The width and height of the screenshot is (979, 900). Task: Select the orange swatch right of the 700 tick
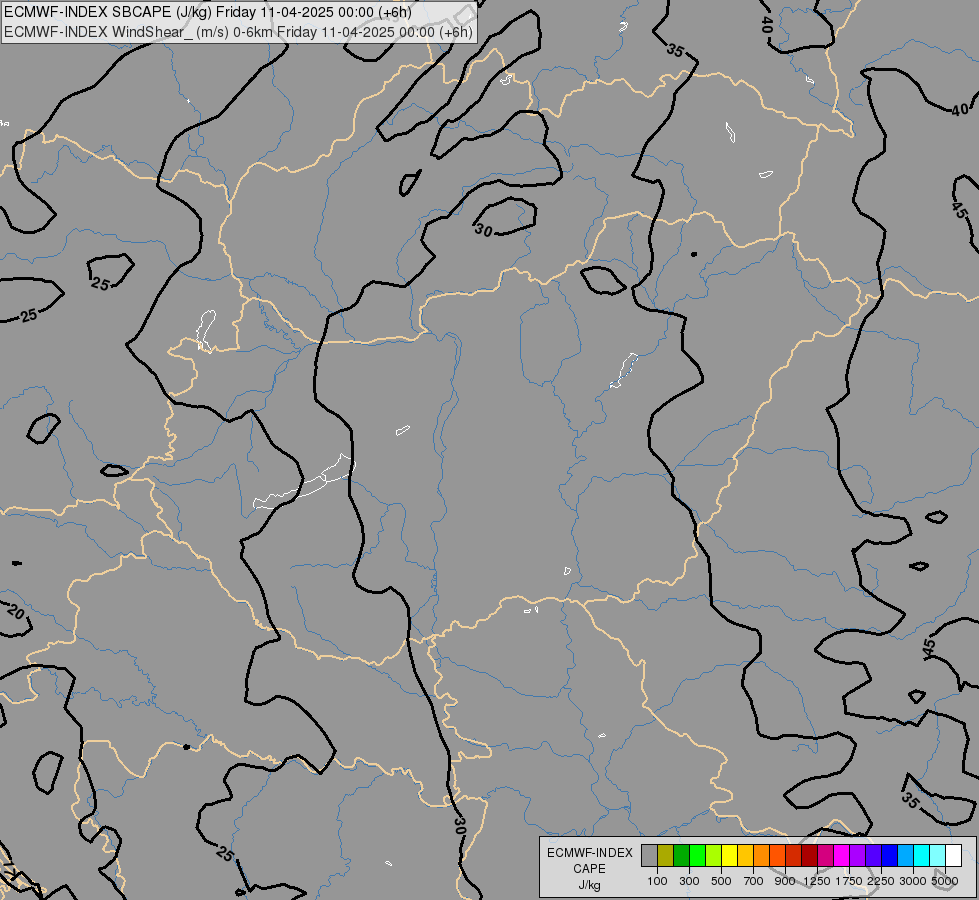coord(761,855)
